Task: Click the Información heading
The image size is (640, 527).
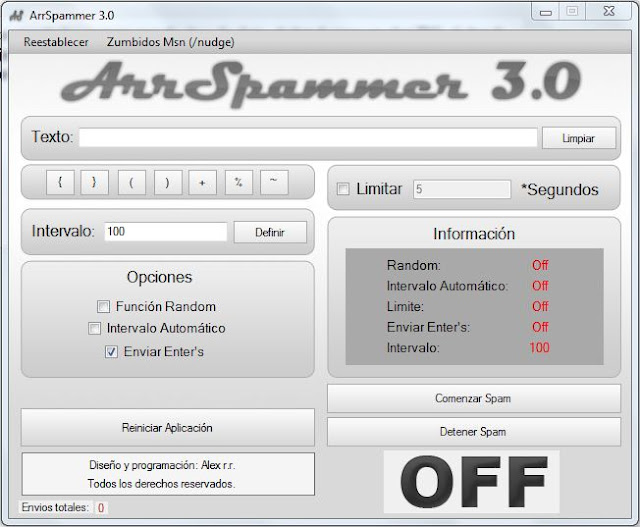Action: click(474, 234)
